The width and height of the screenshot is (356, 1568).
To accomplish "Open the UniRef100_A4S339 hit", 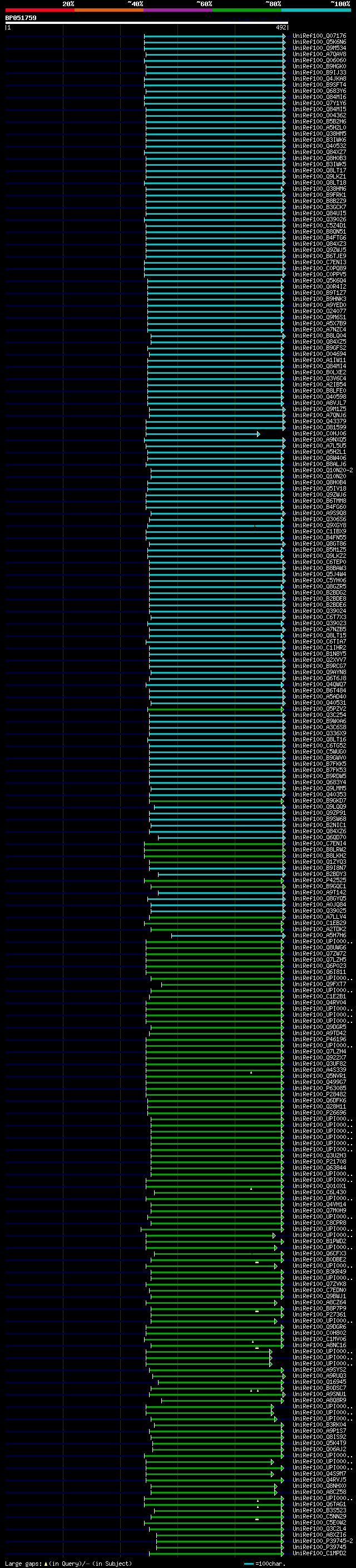I will pos(319,1070).
